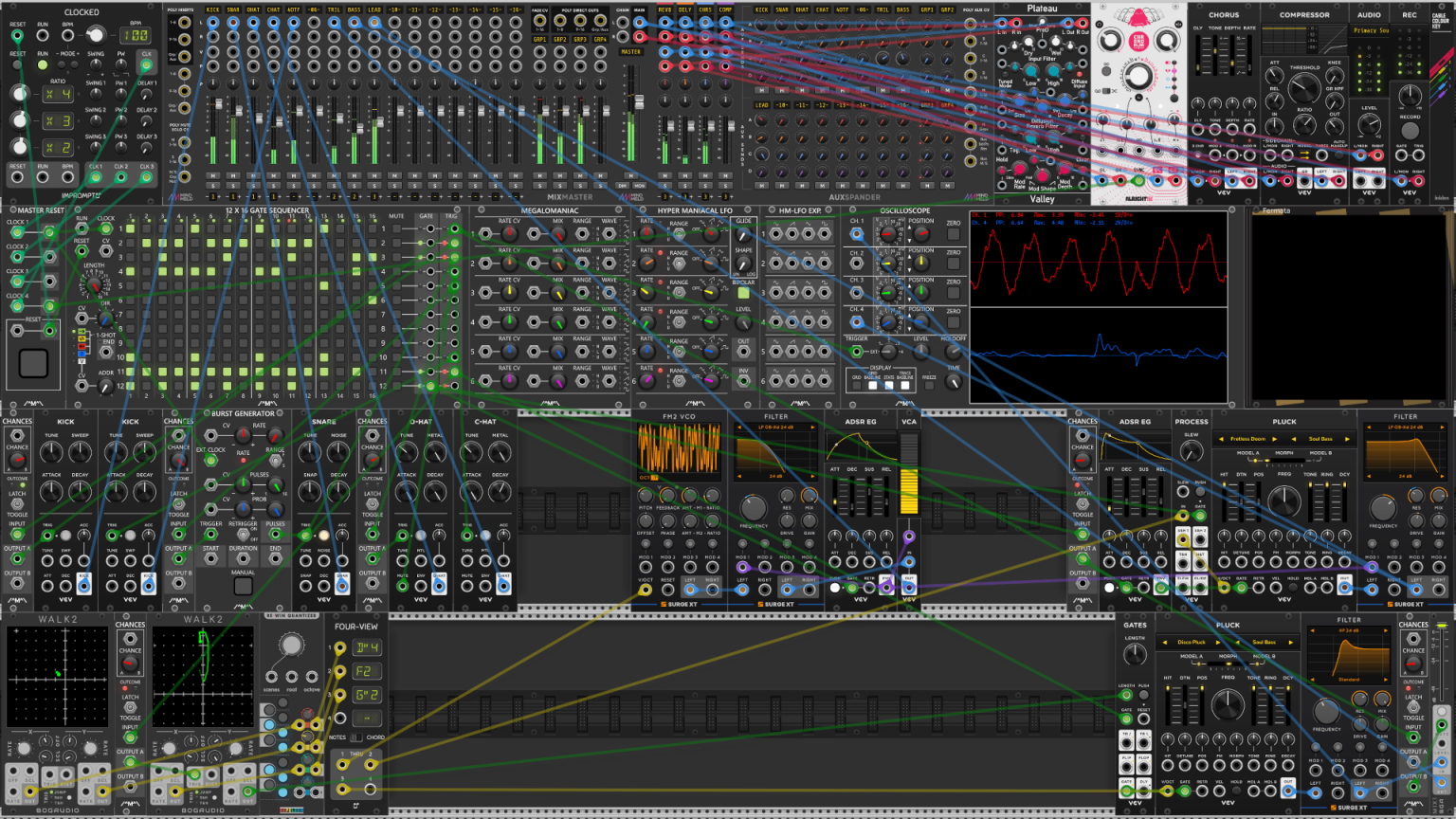Screen dimensions: 1456x819
Task: Click the Clocked ratio display x4
Action: tap(58, 94)
